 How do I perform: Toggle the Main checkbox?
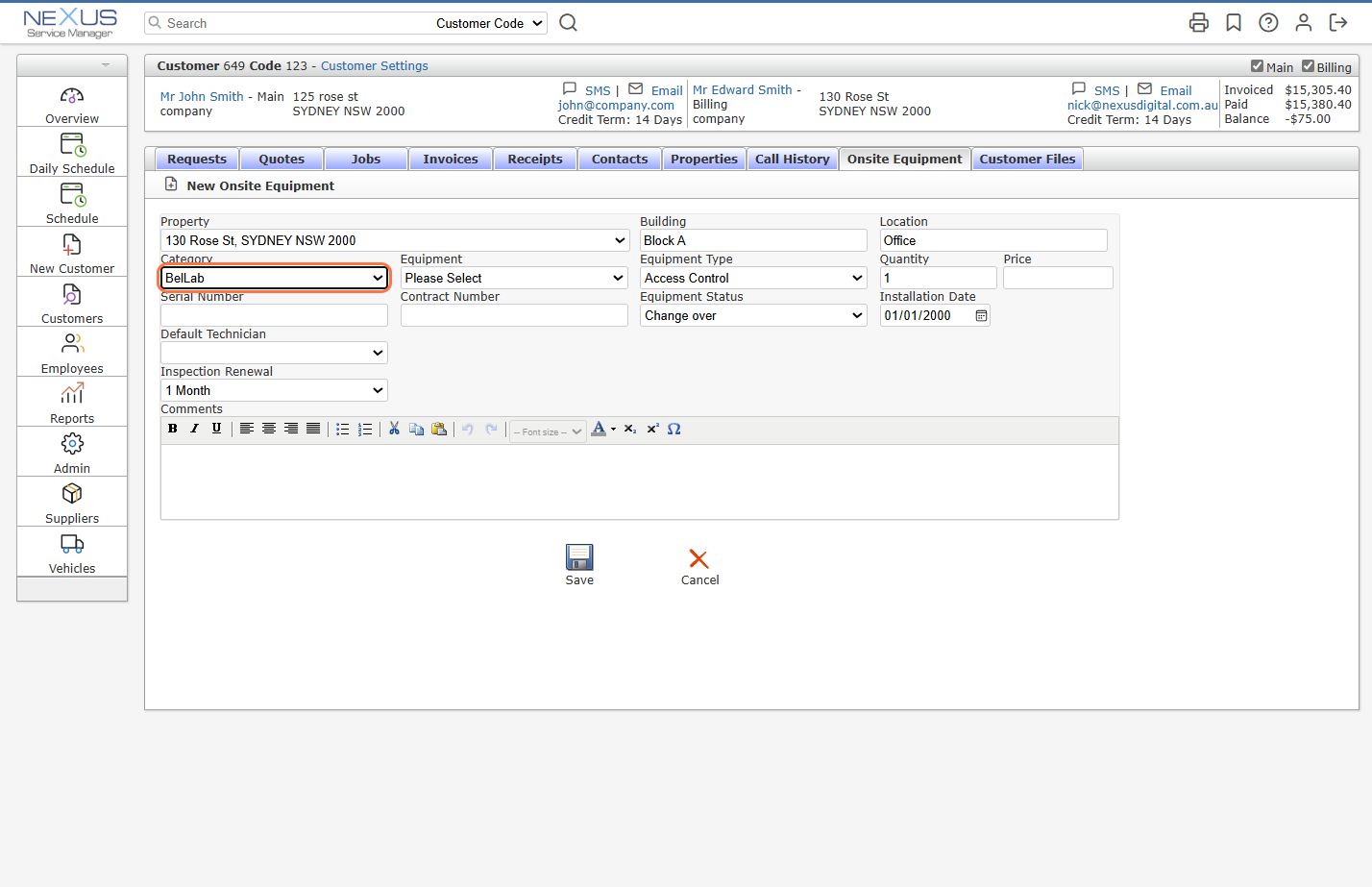click(x=1257, y=66)
